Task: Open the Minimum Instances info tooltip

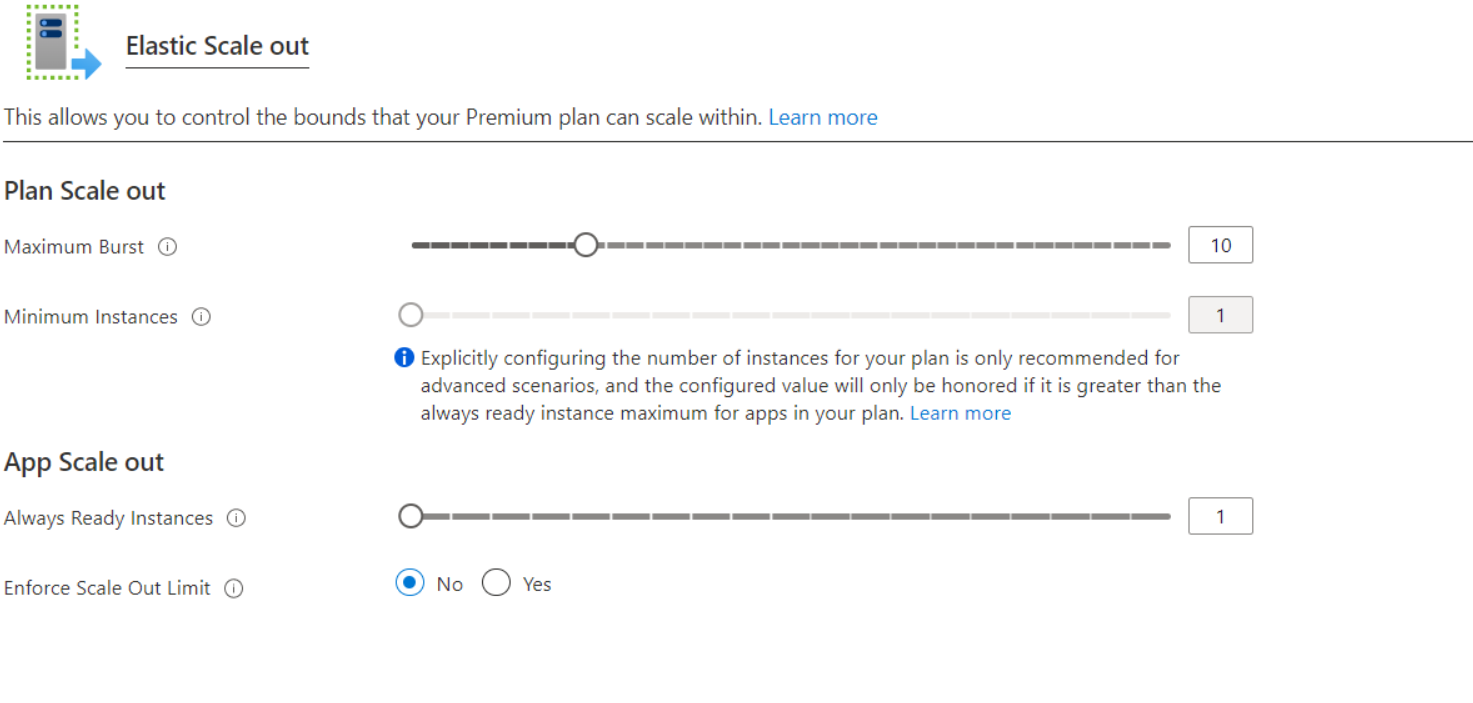Action: (201, 317)
